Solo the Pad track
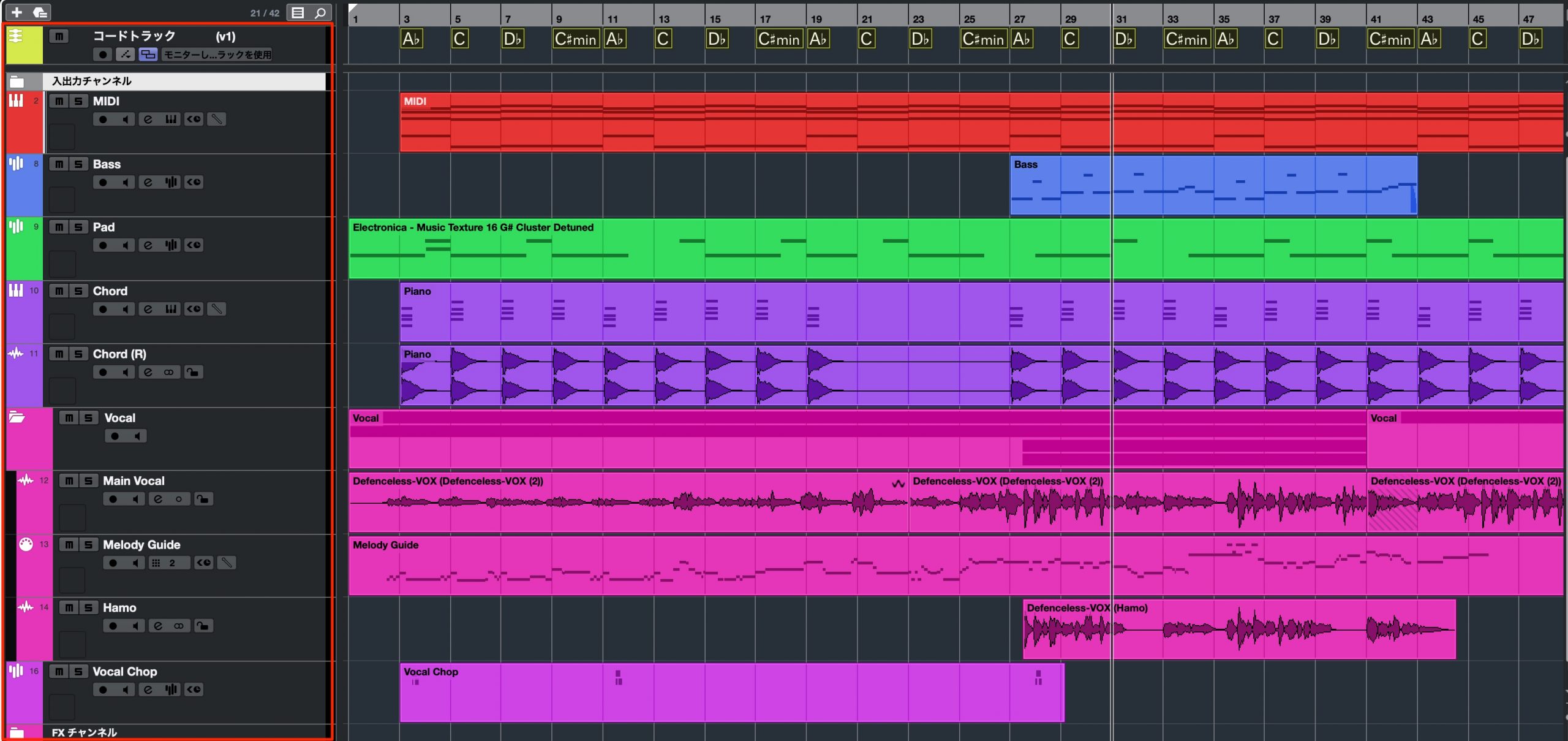 (x=78, y=227)
